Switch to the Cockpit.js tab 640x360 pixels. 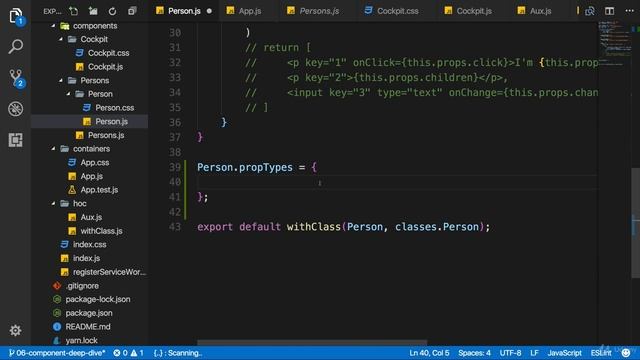[x=474, y=11]
